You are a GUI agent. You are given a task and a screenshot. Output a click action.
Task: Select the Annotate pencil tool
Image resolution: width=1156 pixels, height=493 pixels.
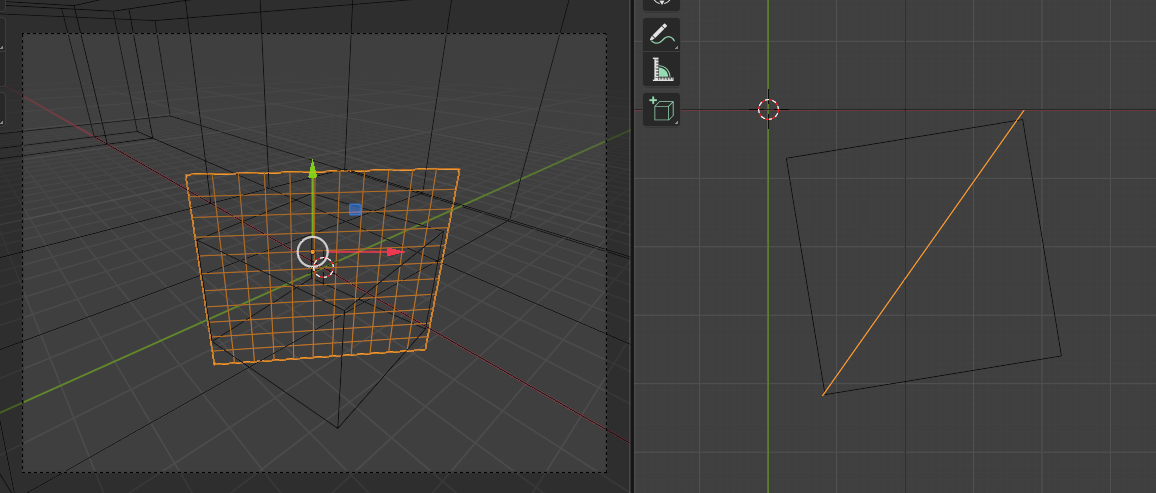[x=661, y=35]
